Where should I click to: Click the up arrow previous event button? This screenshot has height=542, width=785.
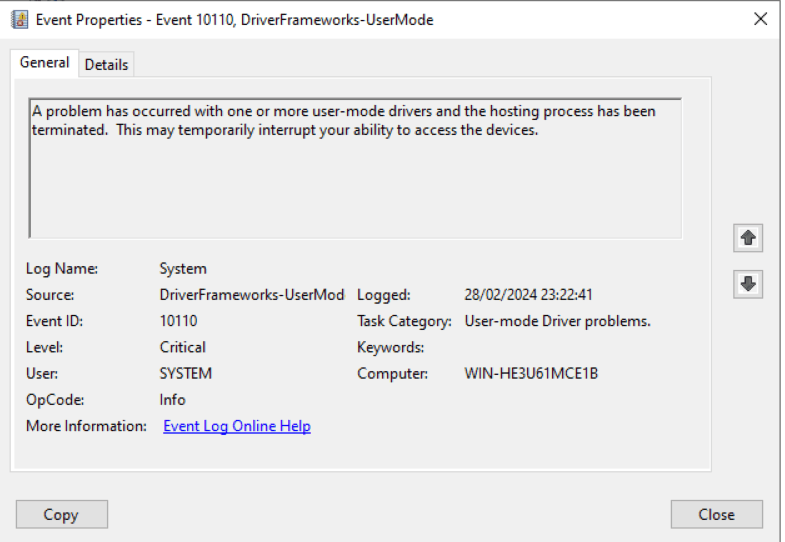point(748,238)
